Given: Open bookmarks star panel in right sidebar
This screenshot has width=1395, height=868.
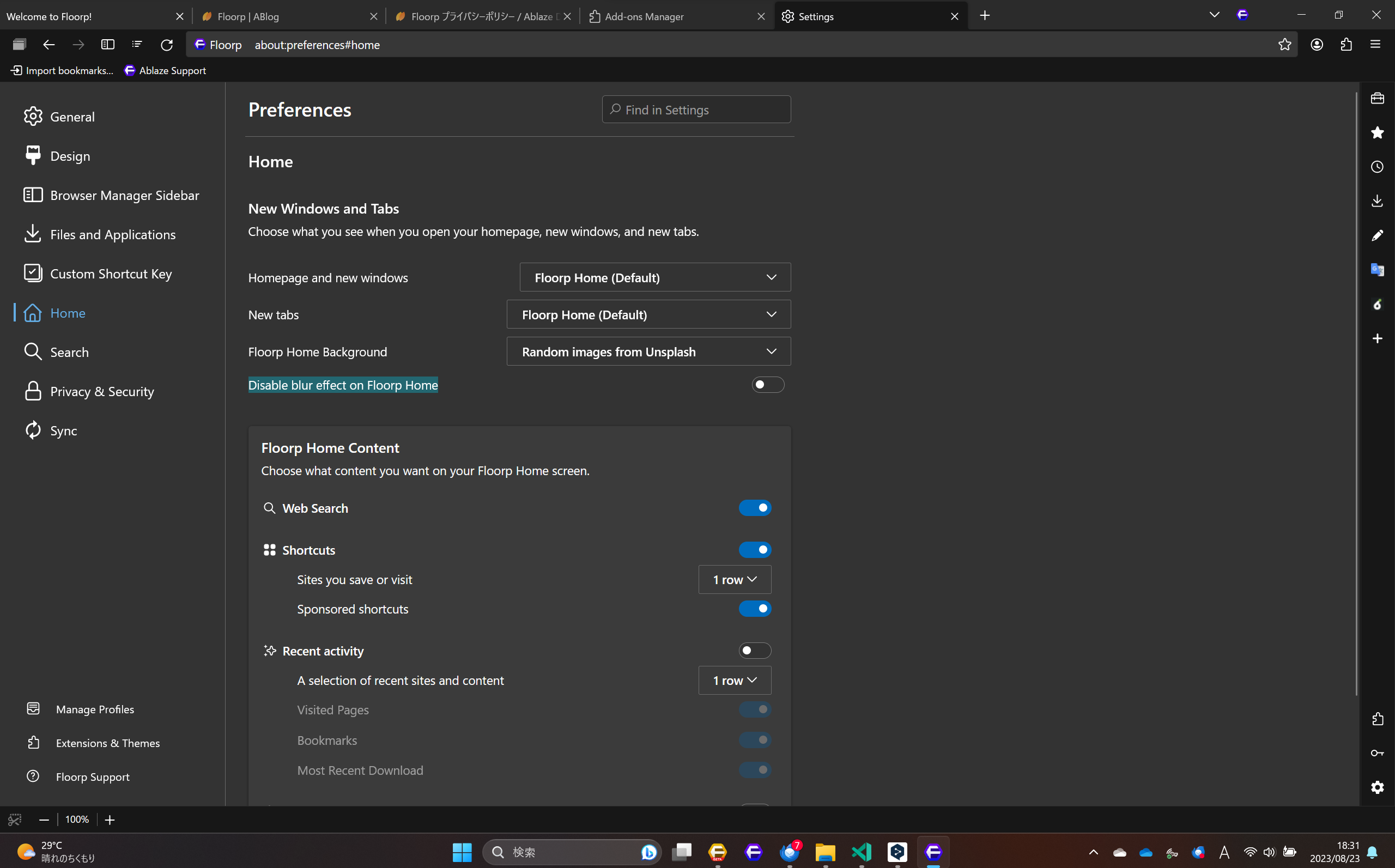Looking at the screenshot, I should 1377,132.
